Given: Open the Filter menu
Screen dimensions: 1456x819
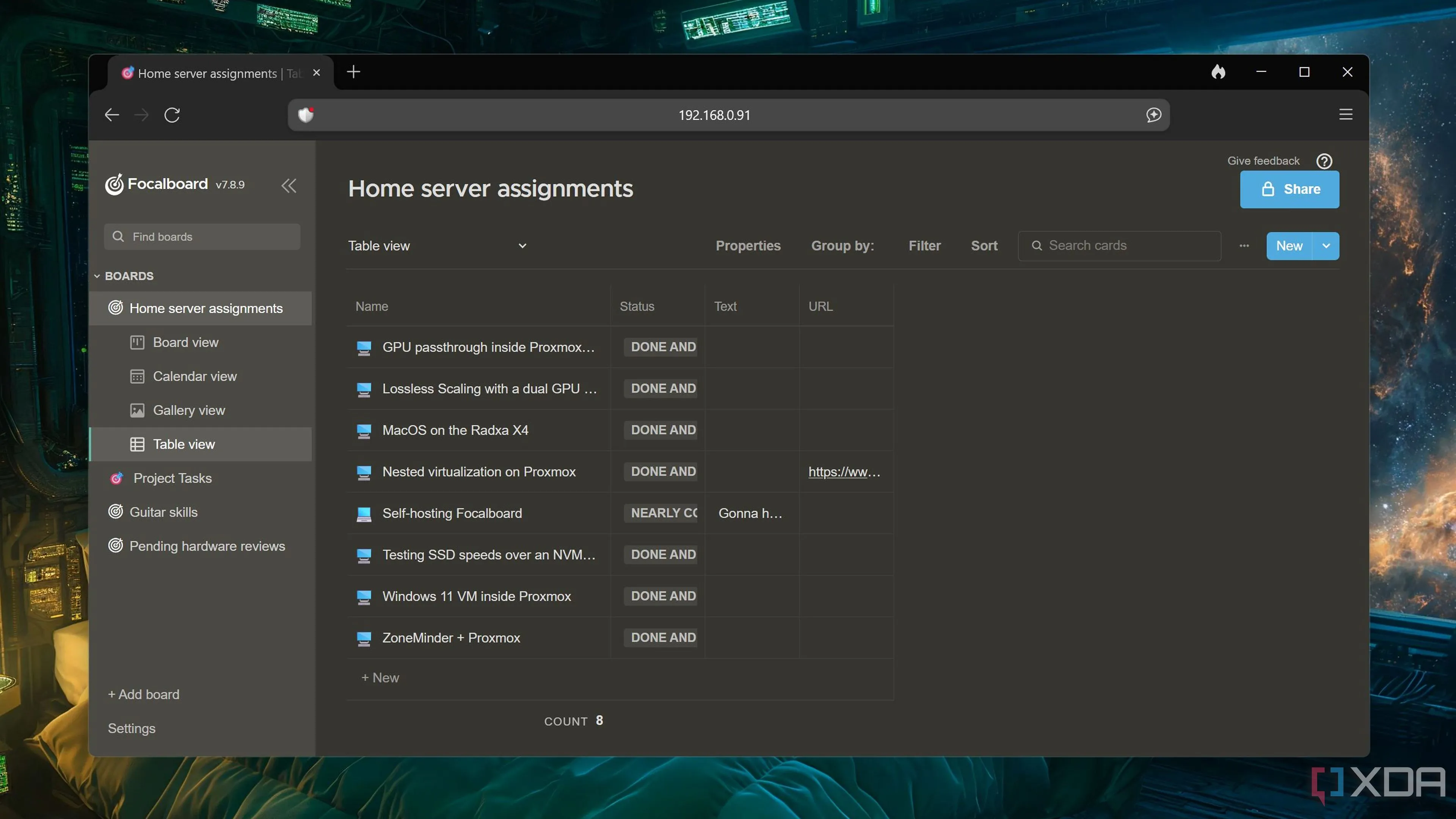Looking at the screenshot, I should 925,246.
